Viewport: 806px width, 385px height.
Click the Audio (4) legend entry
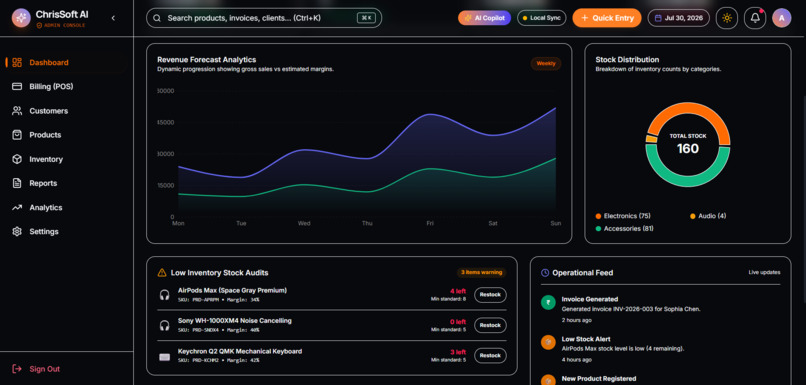click(x=708, y=216)
